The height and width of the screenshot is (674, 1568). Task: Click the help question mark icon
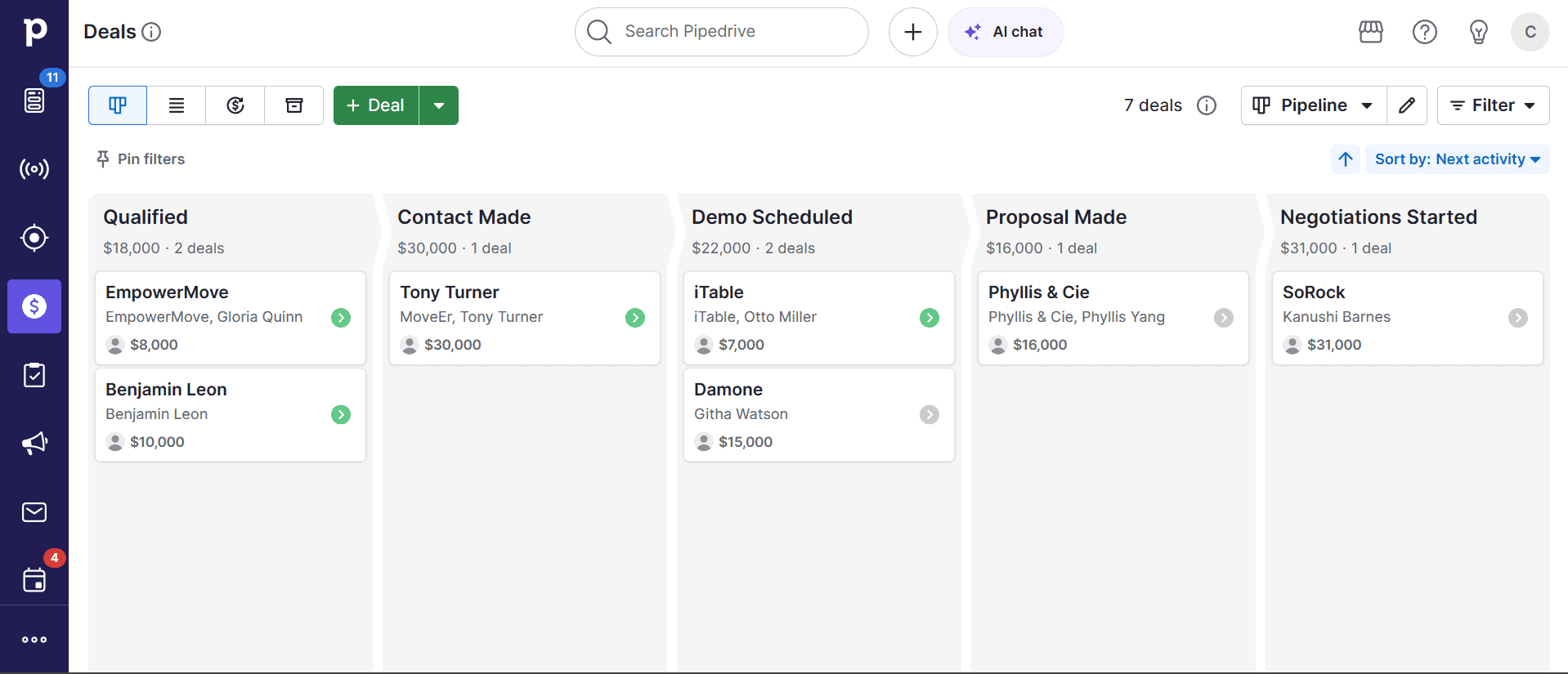point(1424,32)
